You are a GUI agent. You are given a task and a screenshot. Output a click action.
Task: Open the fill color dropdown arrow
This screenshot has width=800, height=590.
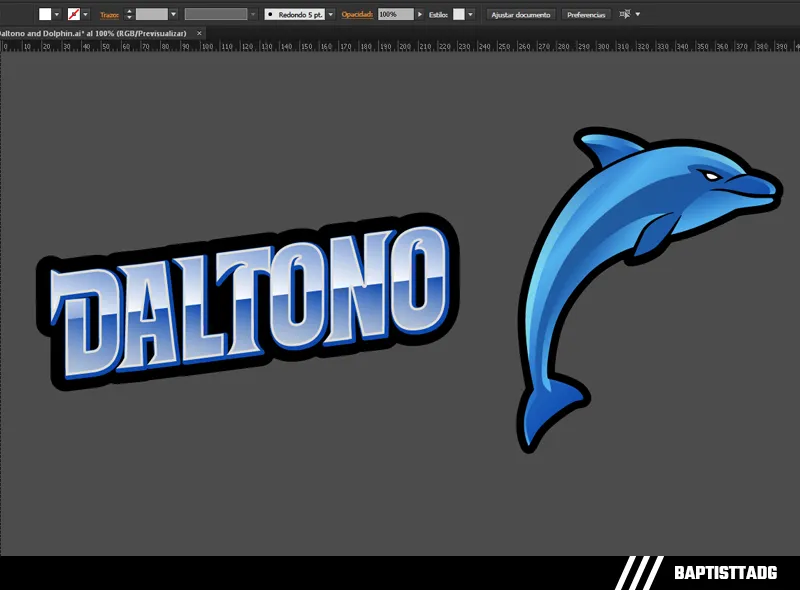coord(57,14)
